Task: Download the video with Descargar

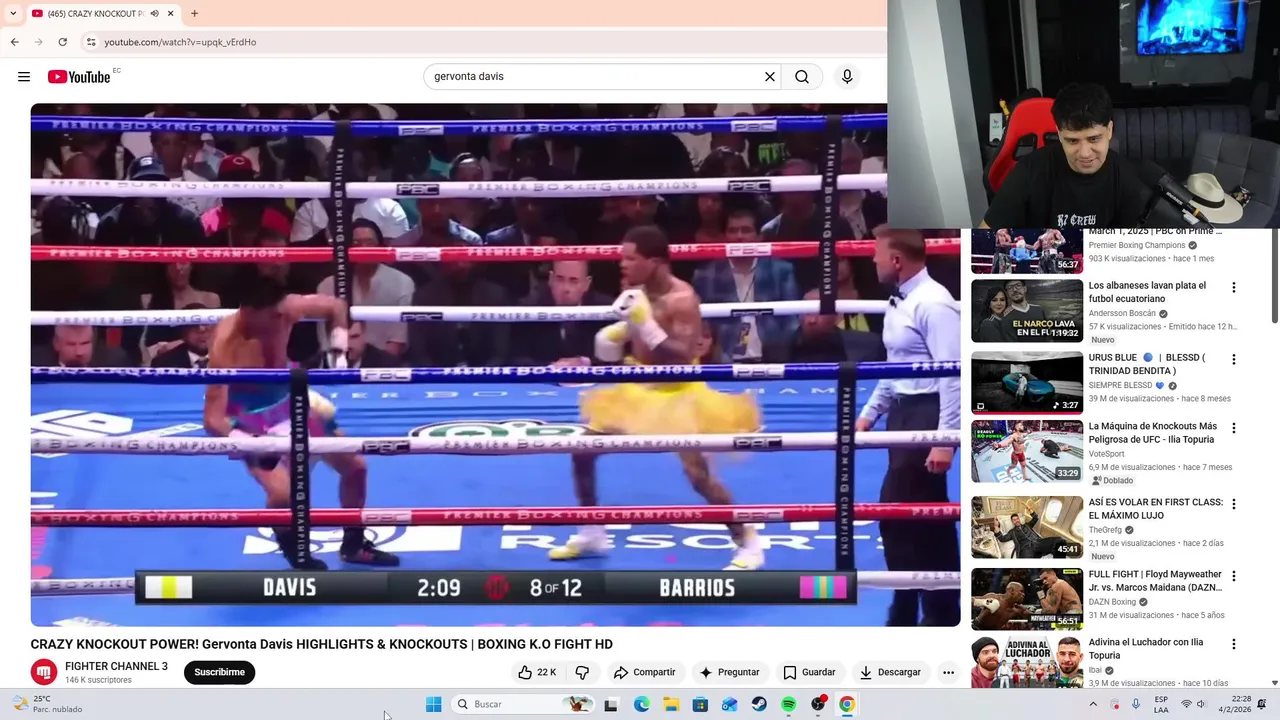Action: point(890,672)
